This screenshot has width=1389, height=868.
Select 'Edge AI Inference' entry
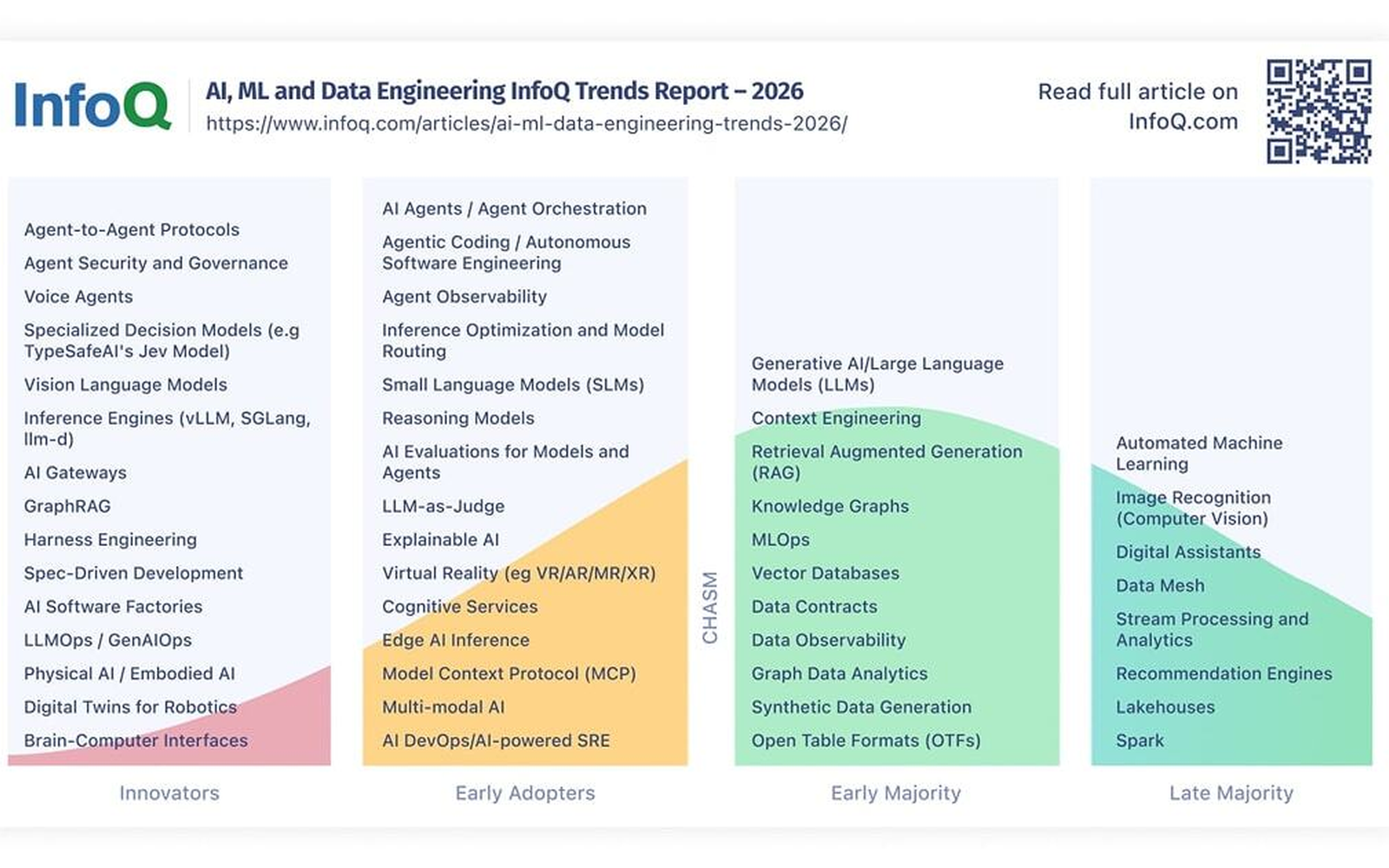coord(456,641)
